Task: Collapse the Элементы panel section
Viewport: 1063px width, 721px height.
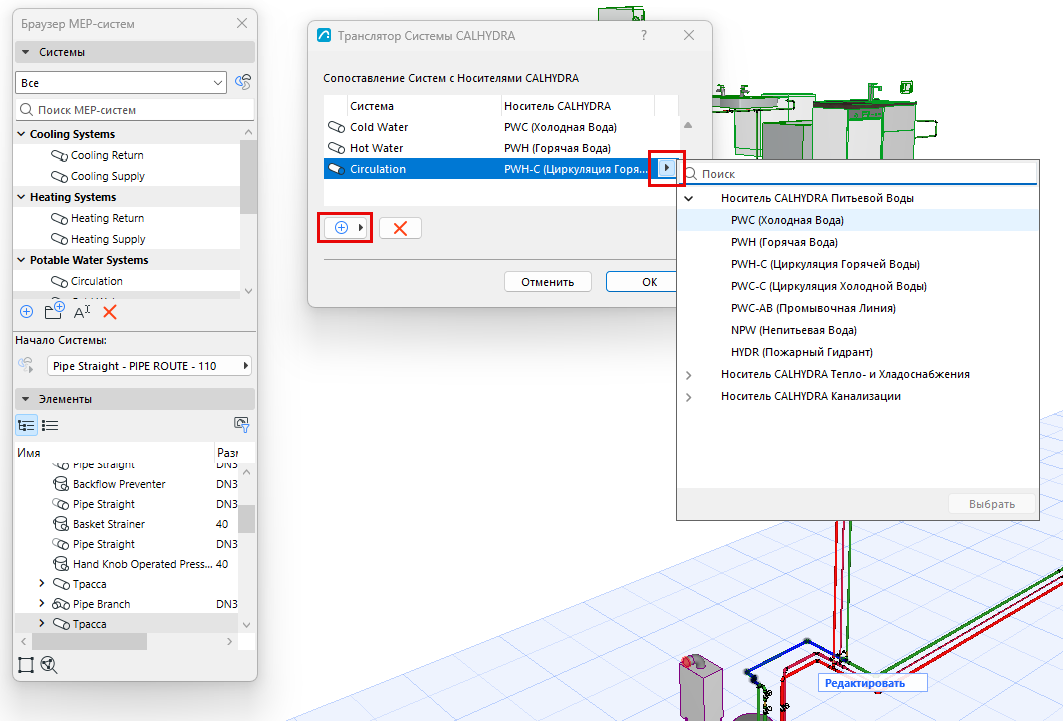Action: (26, 399)
